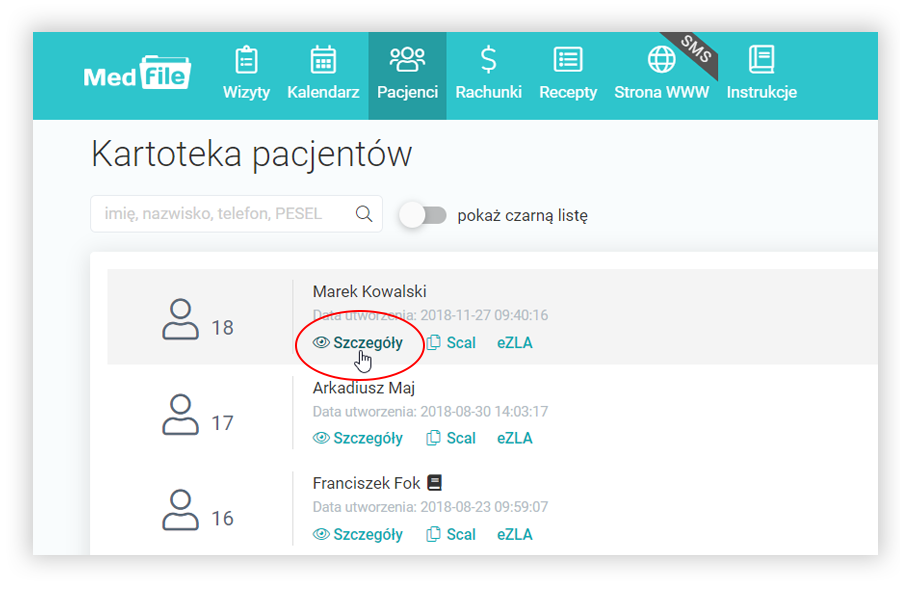Select patient name Arkadiusz Maj
This screenshot has height=600, width=900.
(364, 387)
